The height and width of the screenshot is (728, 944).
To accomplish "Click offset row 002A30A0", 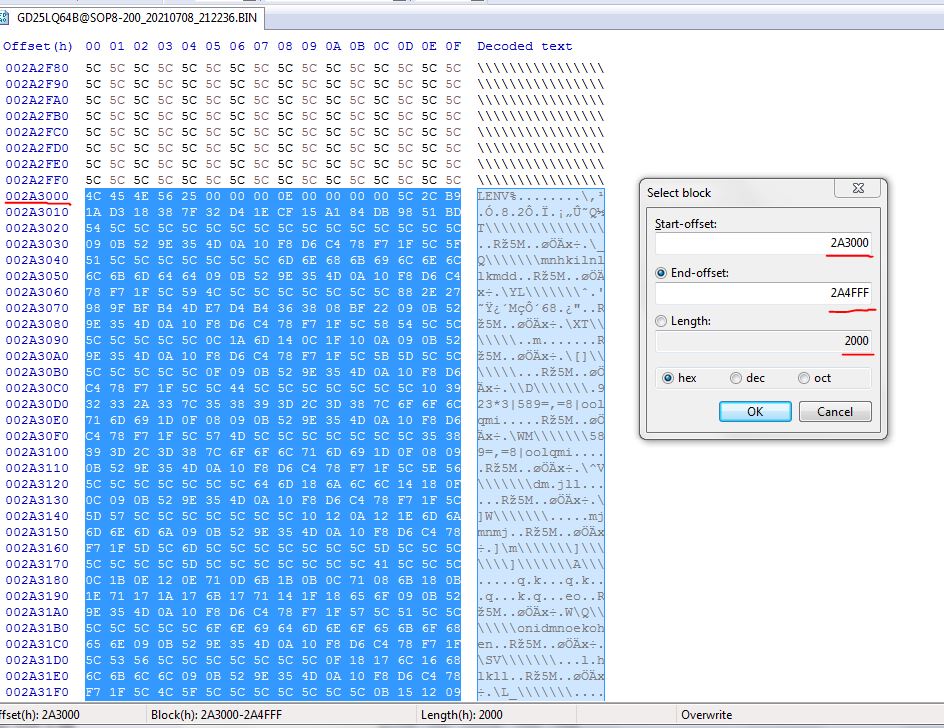I will 37,356.
